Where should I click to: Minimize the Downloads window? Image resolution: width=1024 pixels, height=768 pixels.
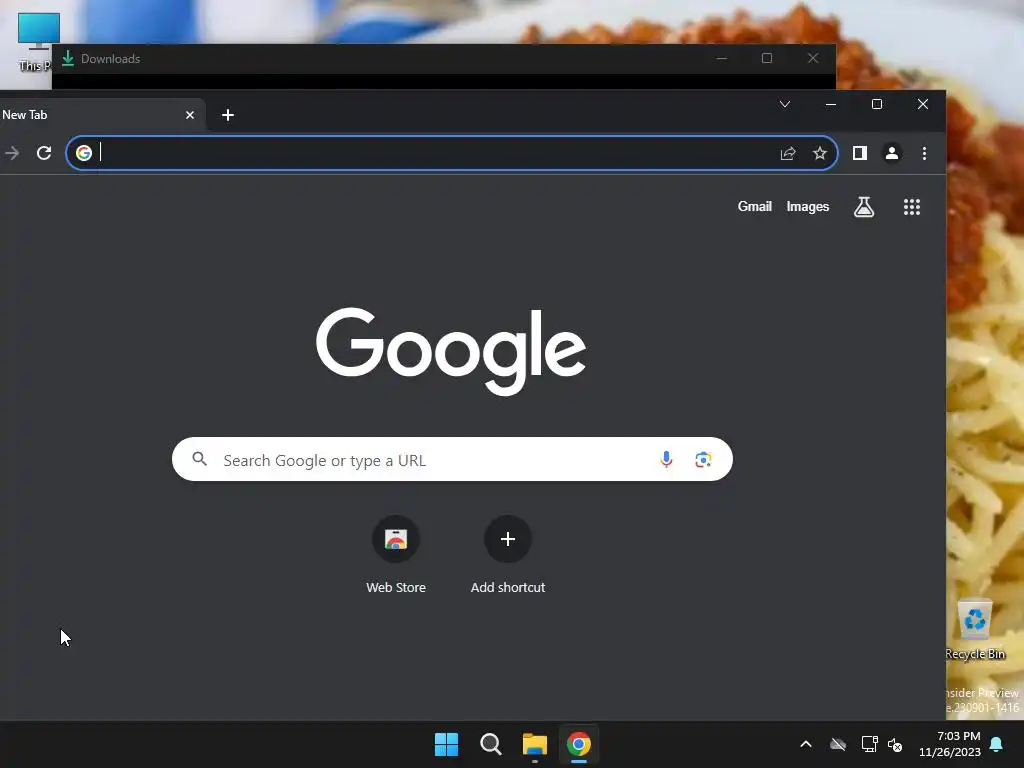[722, 58]
